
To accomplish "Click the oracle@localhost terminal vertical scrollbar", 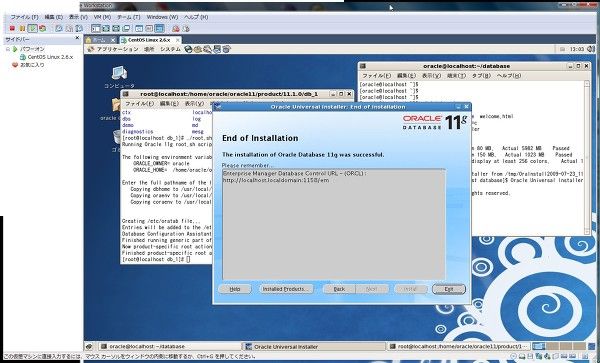I will click(x=587, y=158).
